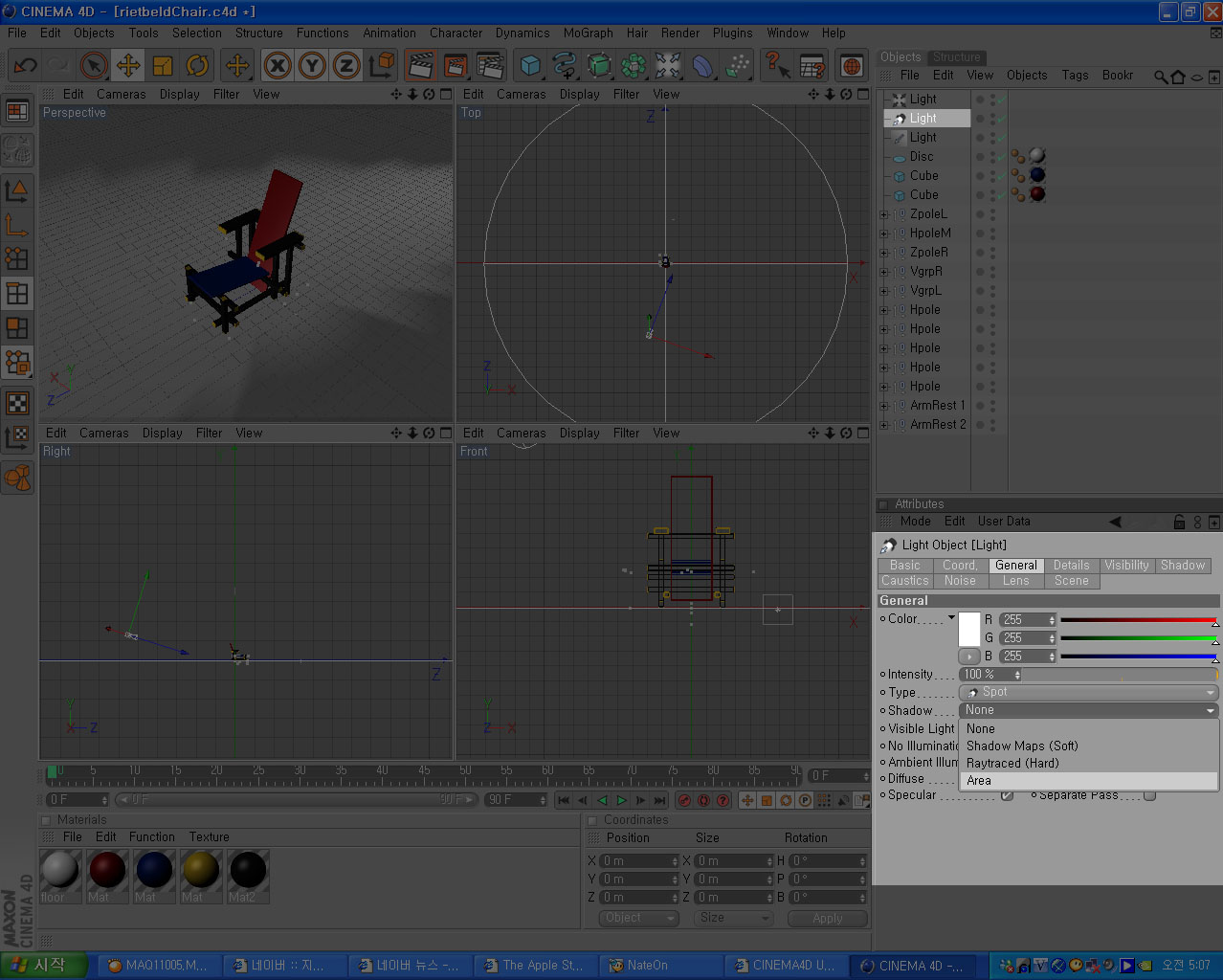The width and height of the screenshot is (1223, 980).
Task: Click the globe icon at toolbar end
Action: [852, 65]
